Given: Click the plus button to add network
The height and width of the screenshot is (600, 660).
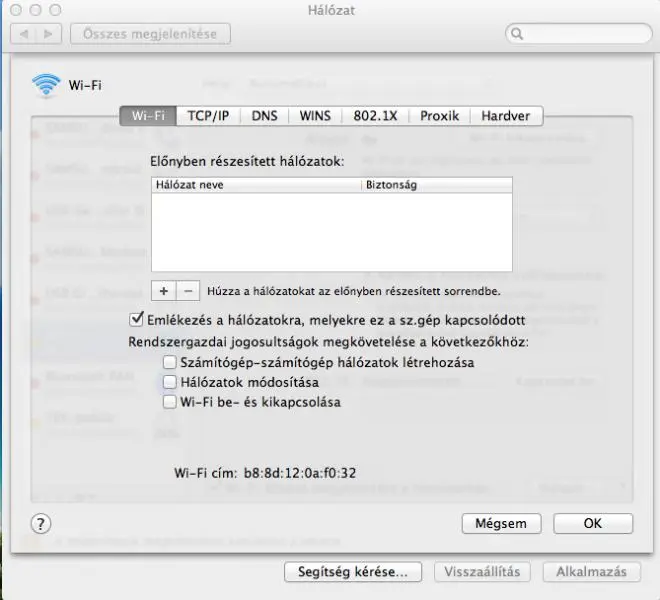Looking at the screenshot, I should point(163,290).
